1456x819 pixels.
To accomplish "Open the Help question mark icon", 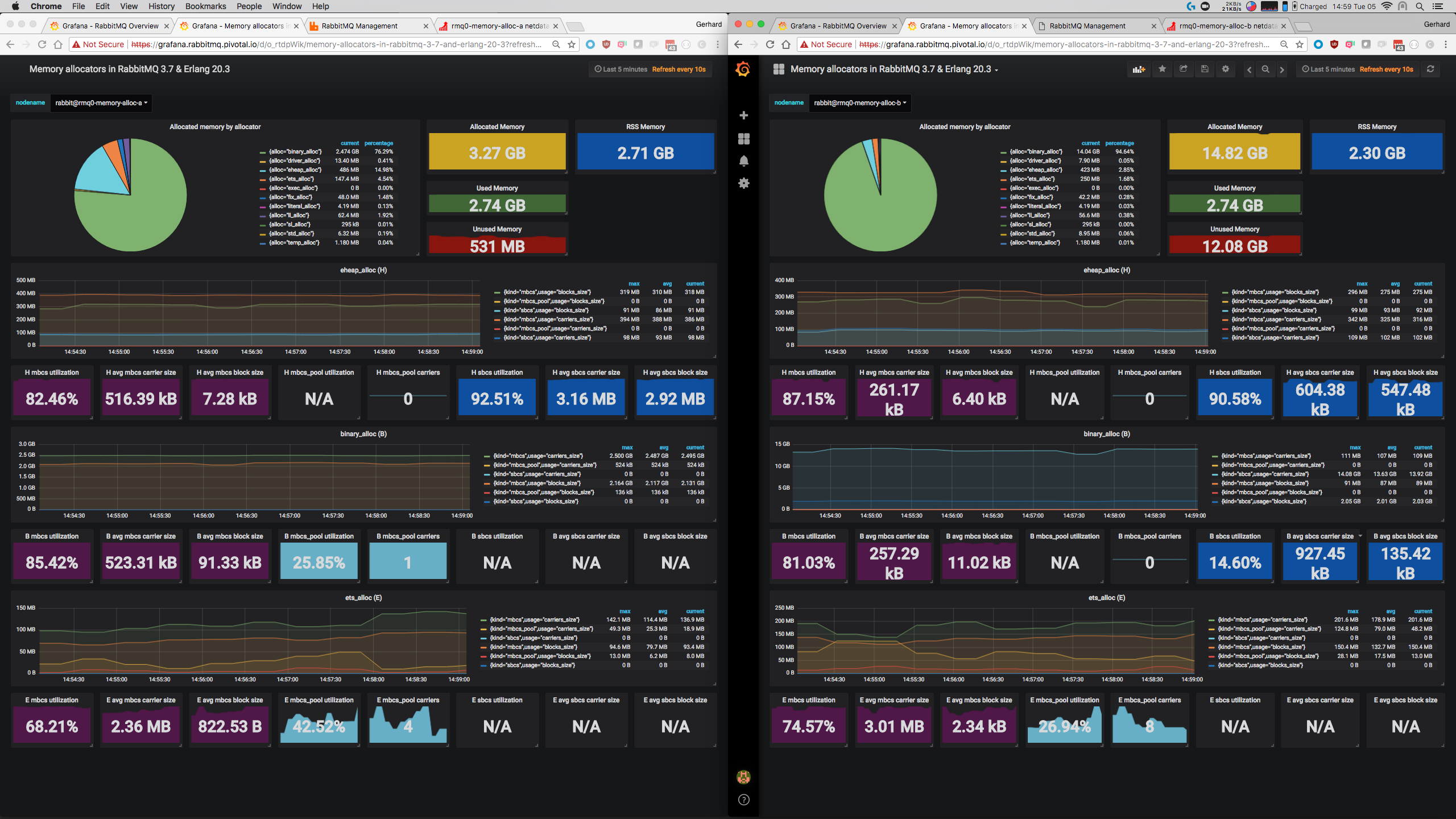I will coord(743,800).
